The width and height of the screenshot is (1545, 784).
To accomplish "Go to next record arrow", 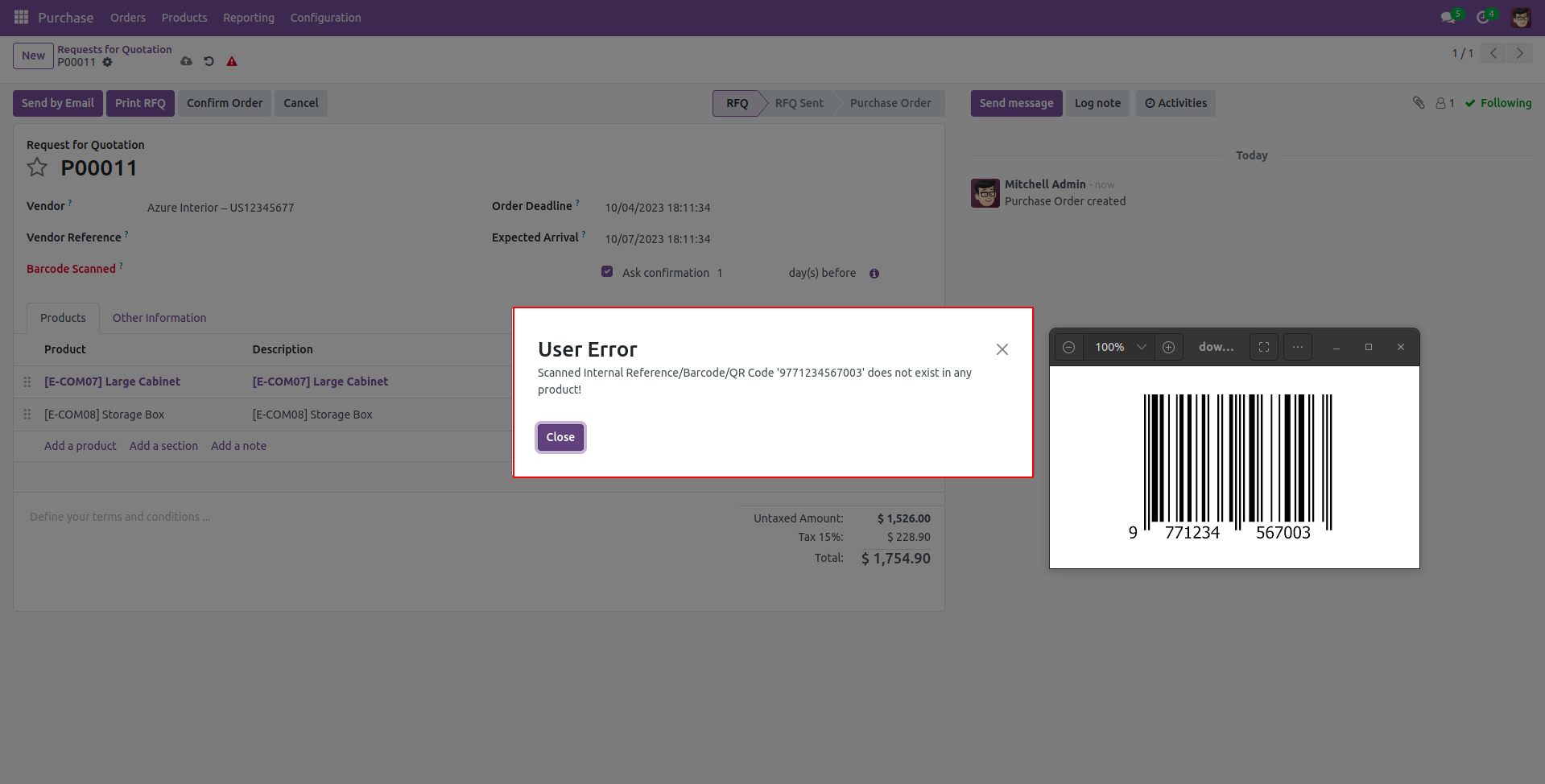I will [1519, 53].
